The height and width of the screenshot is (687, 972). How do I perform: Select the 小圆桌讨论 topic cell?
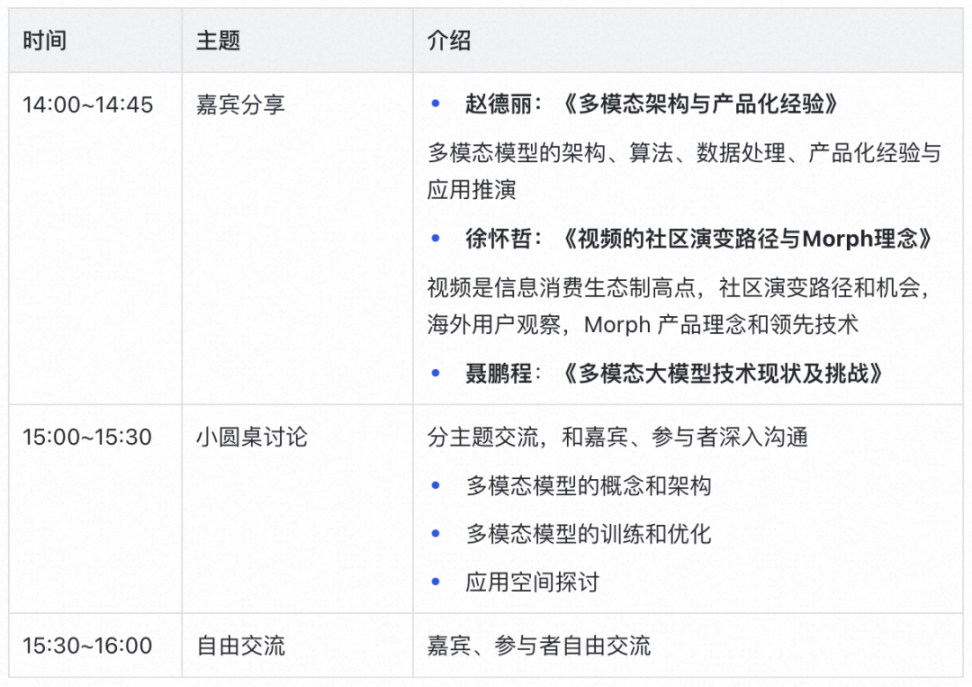252,437
